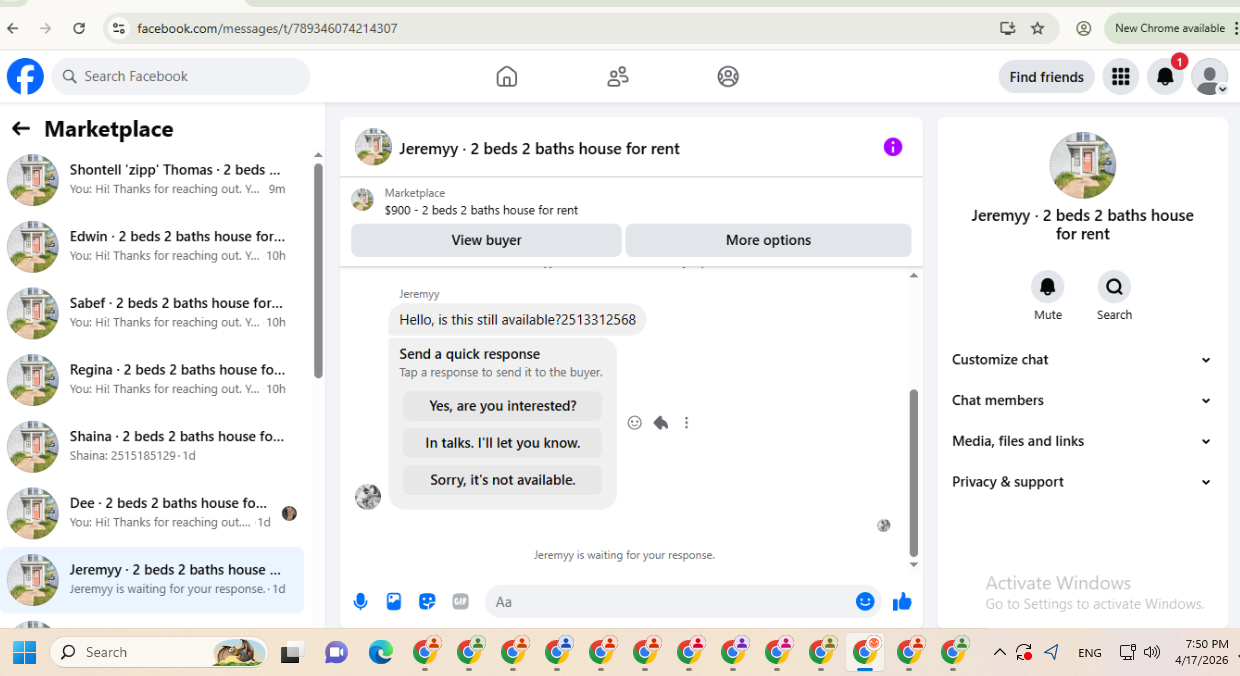Screen dimensions: 1240x676
Task: Open Shaina conversation in list
Action: point(152,446)
